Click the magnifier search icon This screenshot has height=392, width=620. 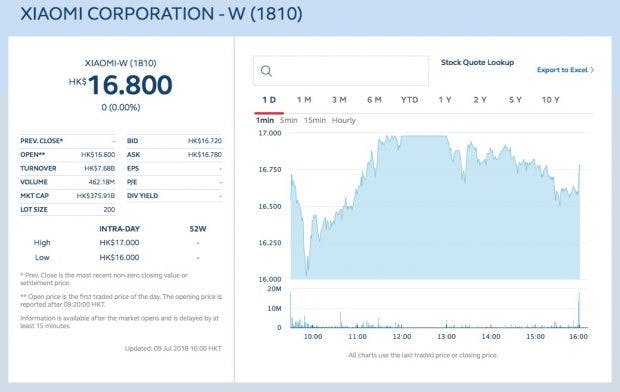click(267, 71)
